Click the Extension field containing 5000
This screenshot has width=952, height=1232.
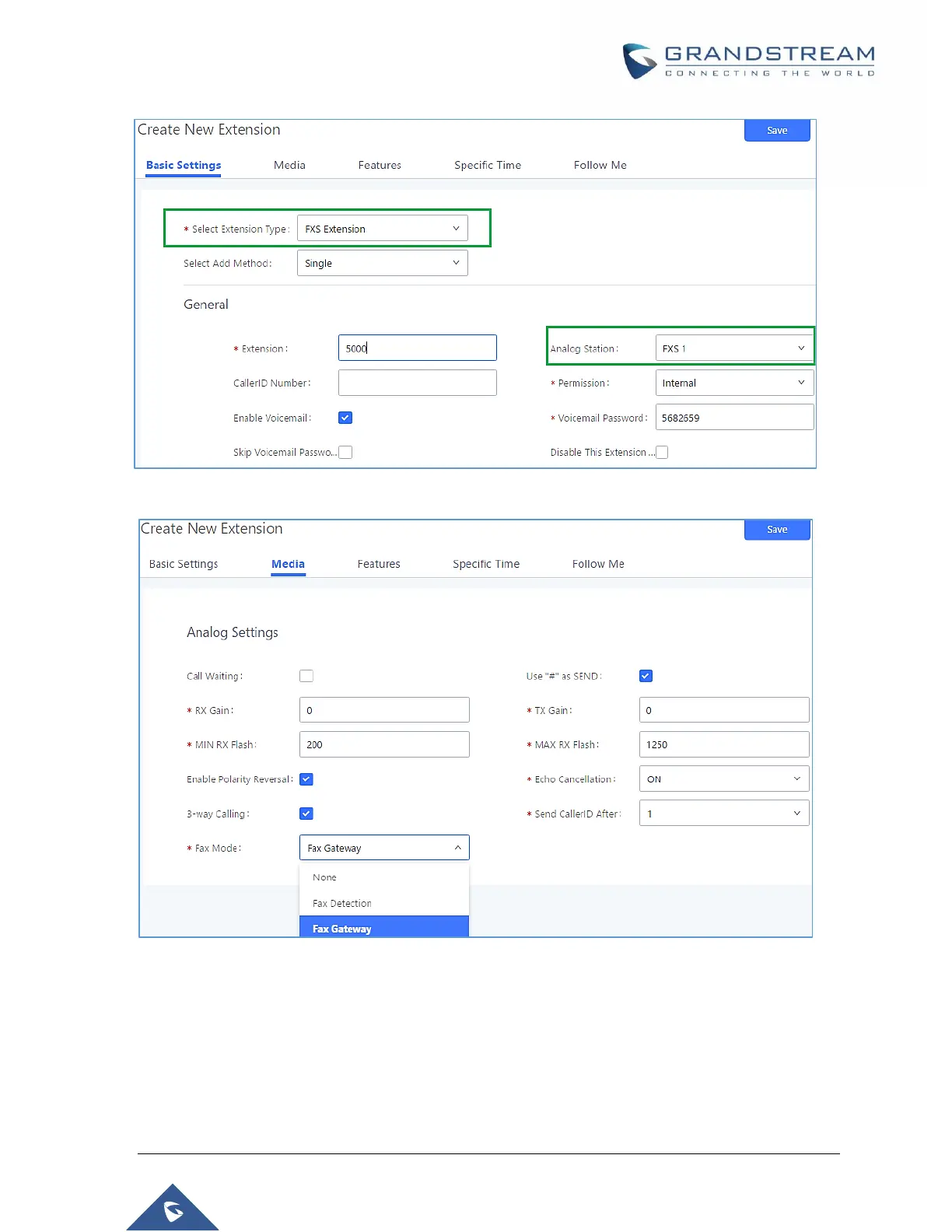[418, 348]
